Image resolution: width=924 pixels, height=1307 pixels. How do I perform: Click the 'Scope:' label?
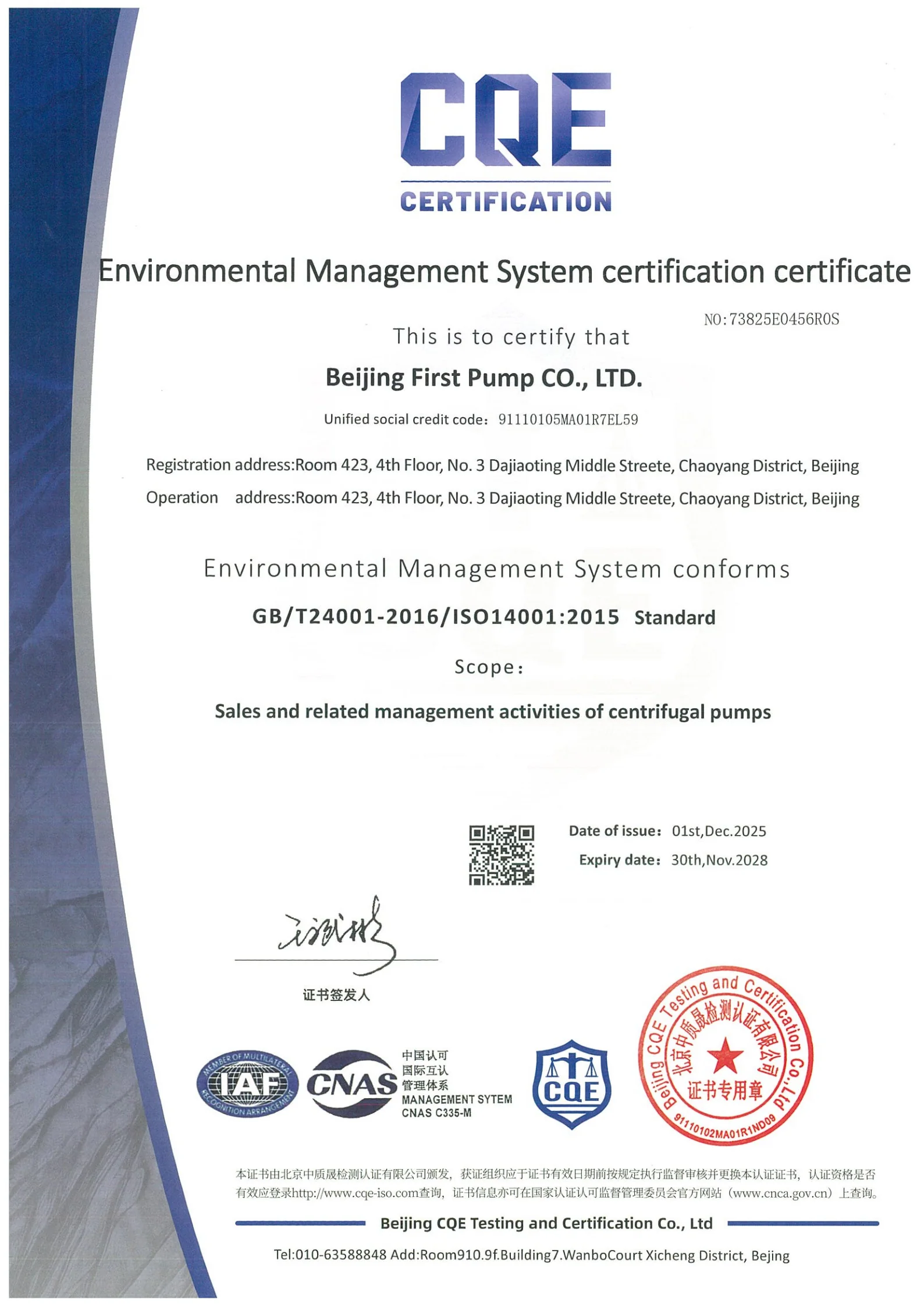(489, 667)
